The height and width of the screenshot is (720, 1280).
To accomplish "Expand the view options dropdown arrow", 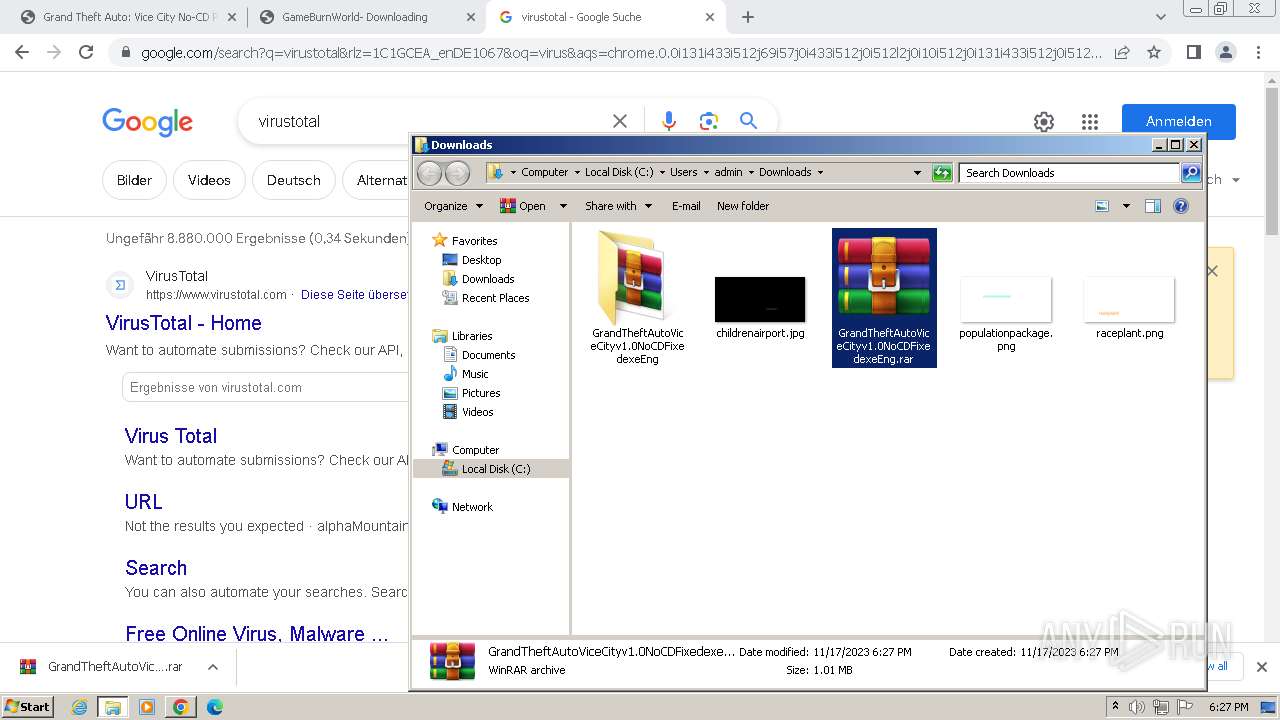I will pyautogui.click(x=1126, y=206).
